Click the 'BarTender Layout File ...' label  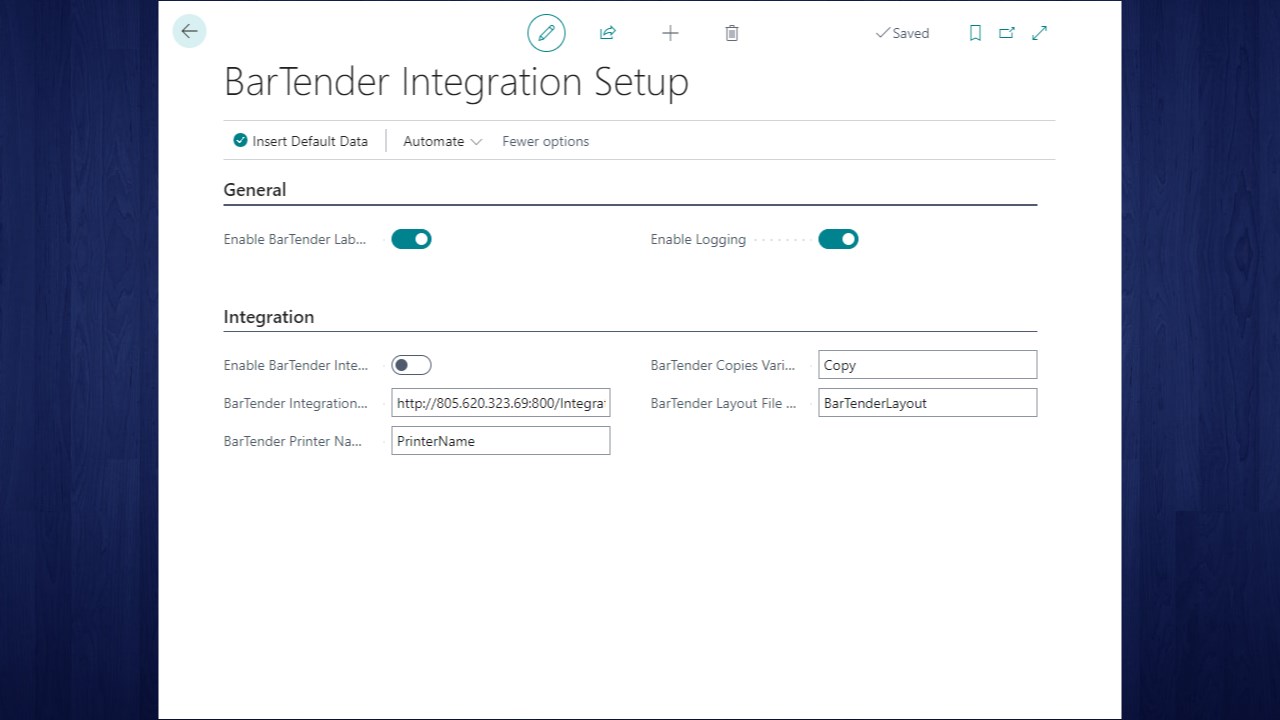click(x=723, y=403)
